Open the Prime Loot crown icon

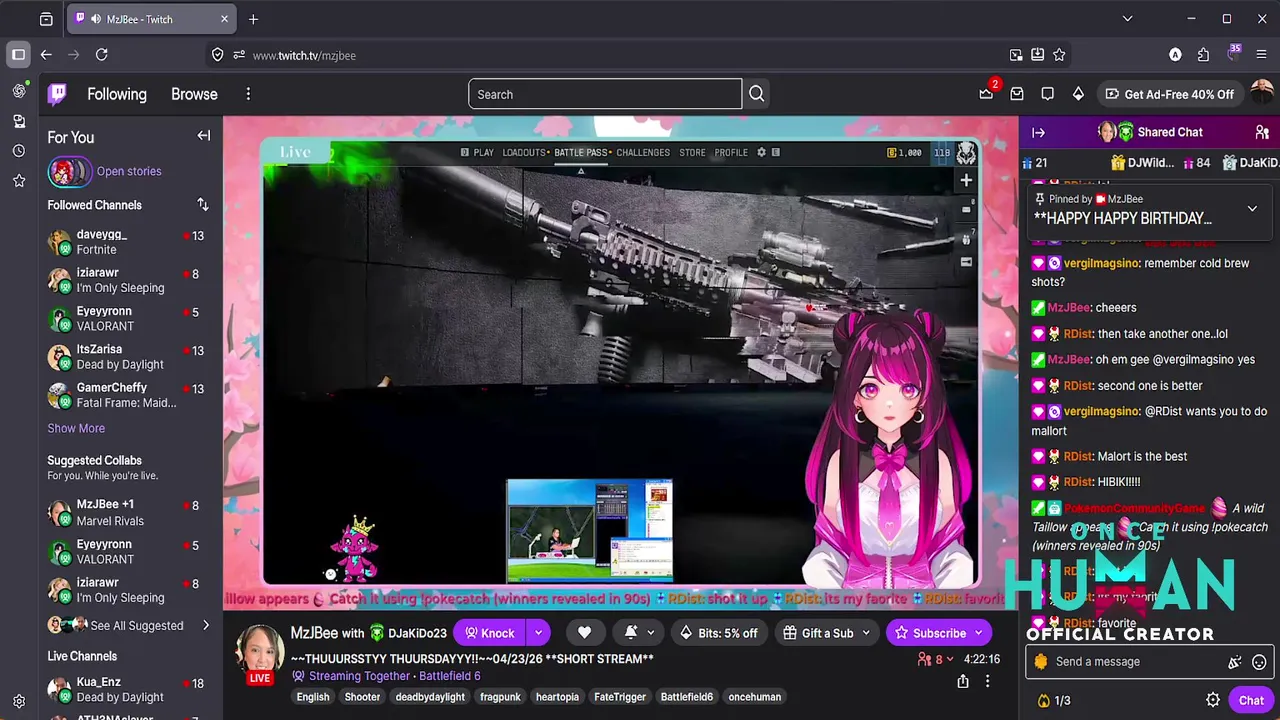(986, 94)
